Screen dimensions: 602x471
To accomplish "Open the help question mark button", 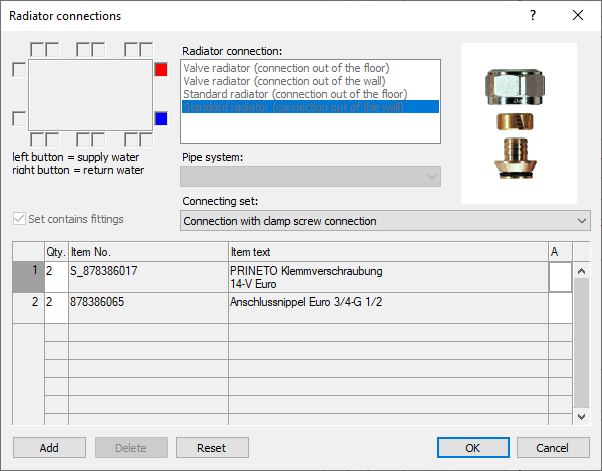I will [533, 15].
